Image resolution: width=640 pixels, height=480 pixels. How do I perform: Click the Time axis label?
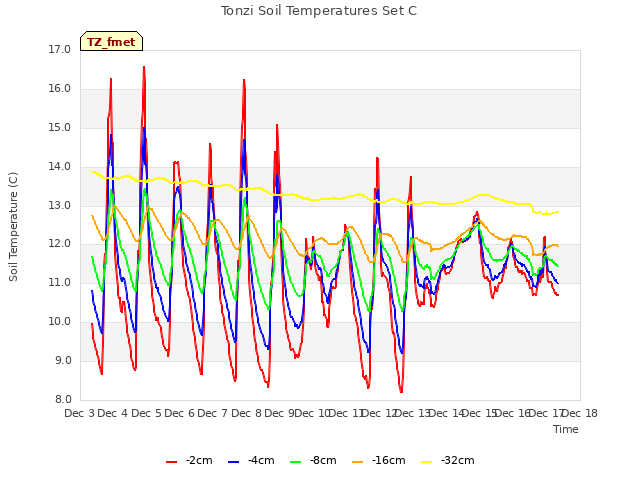566,429
